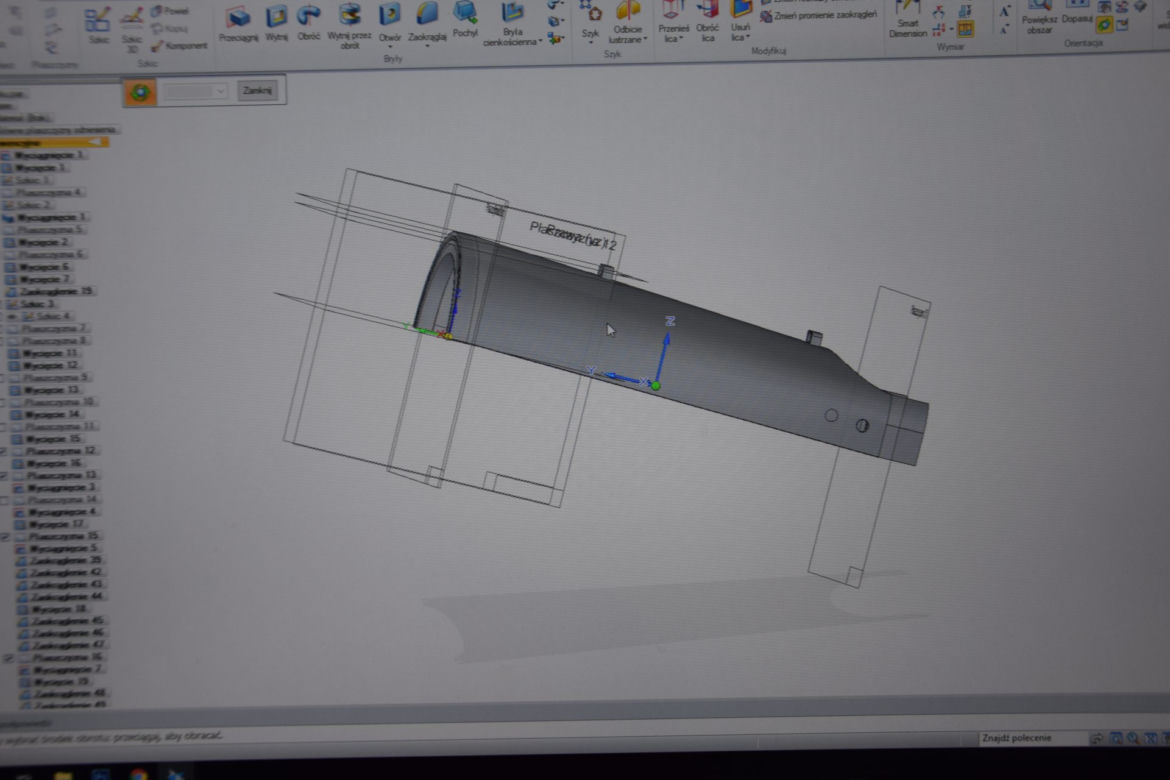Select the Przenieś lica tool

[x=672, y=22]
